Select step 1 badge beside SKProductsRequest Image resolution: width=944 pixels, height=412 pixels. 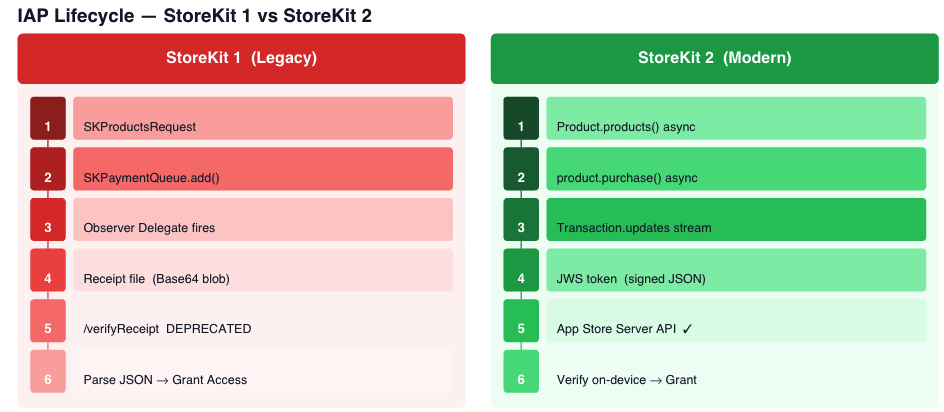coord(48,118)
